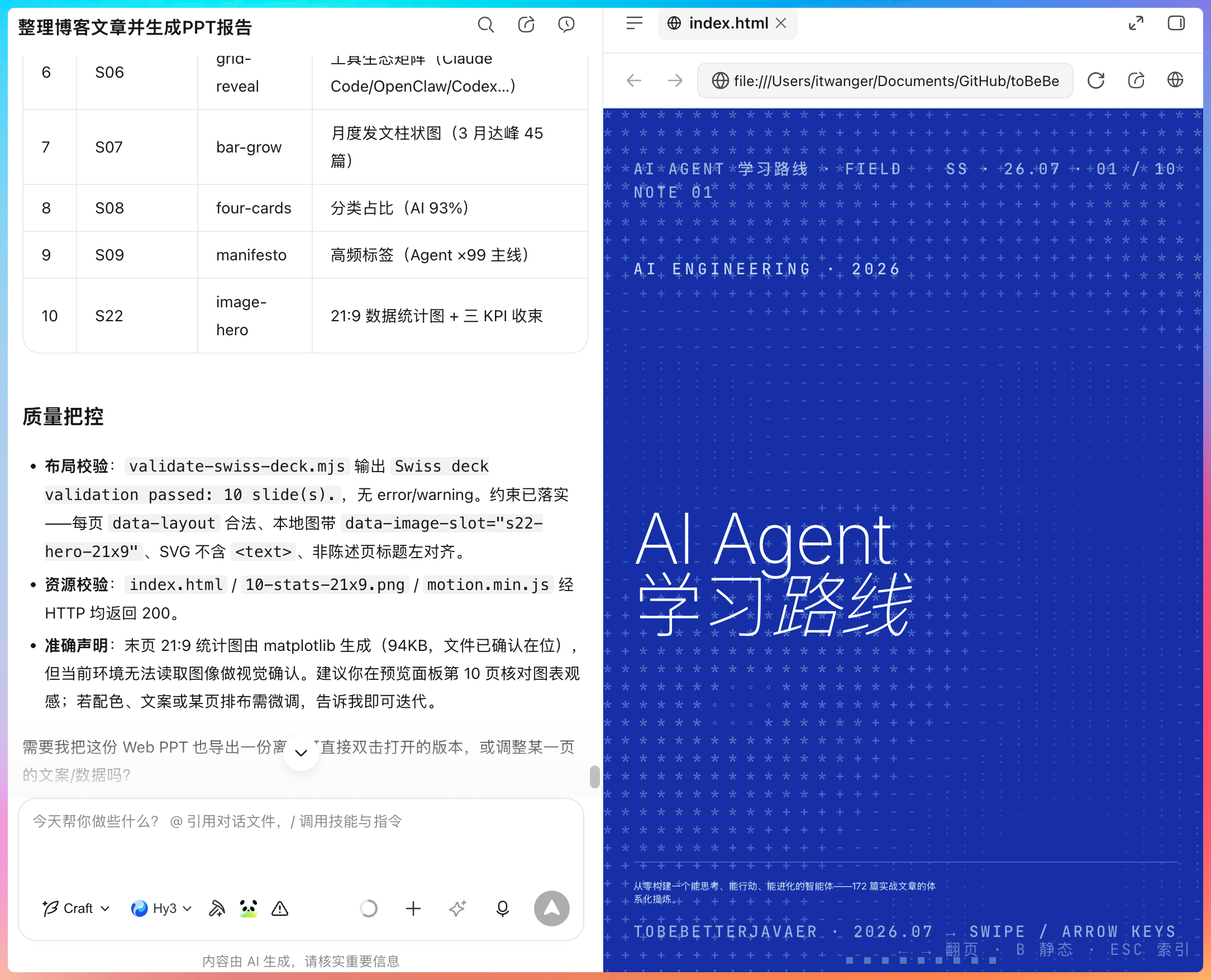Click the 10-stats-21x9.png inline code
This screenshot has width=1211, height=980.
[x=325, y=585]
